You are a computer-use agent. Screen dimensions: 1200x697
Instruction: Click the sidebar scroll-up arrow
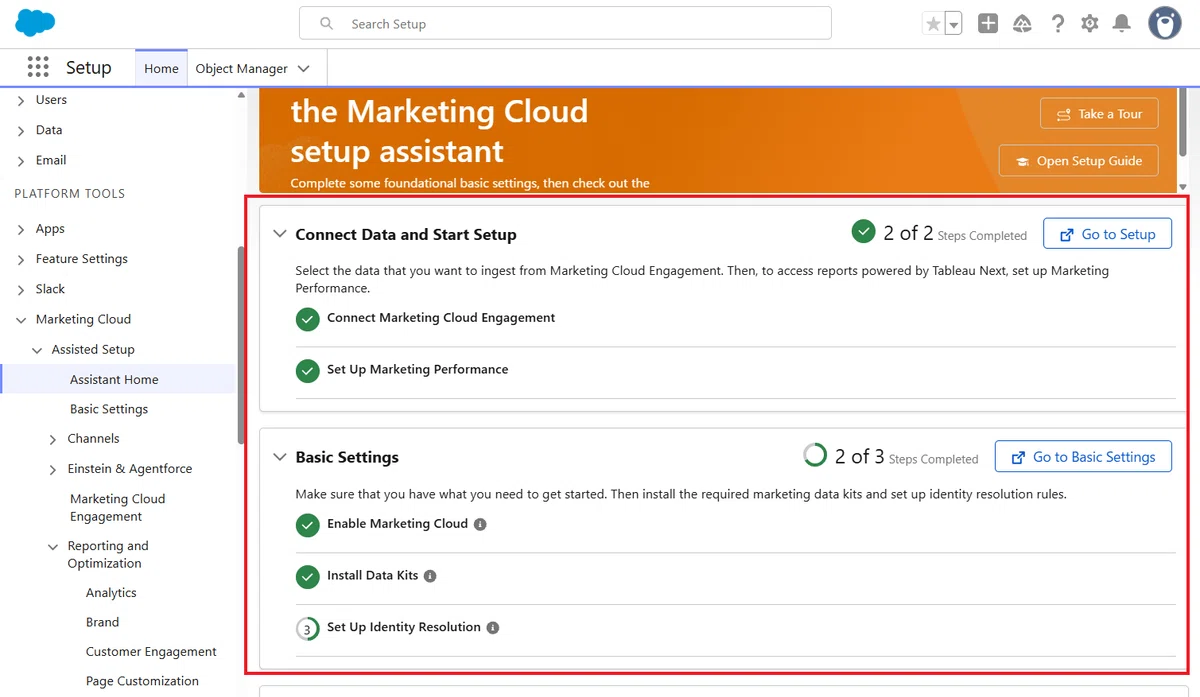click(241, 95)
